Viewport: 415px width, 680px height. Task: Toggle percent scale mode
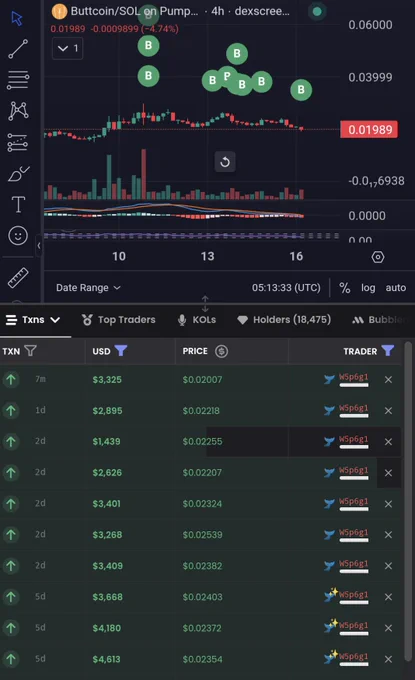click(345, 288)
